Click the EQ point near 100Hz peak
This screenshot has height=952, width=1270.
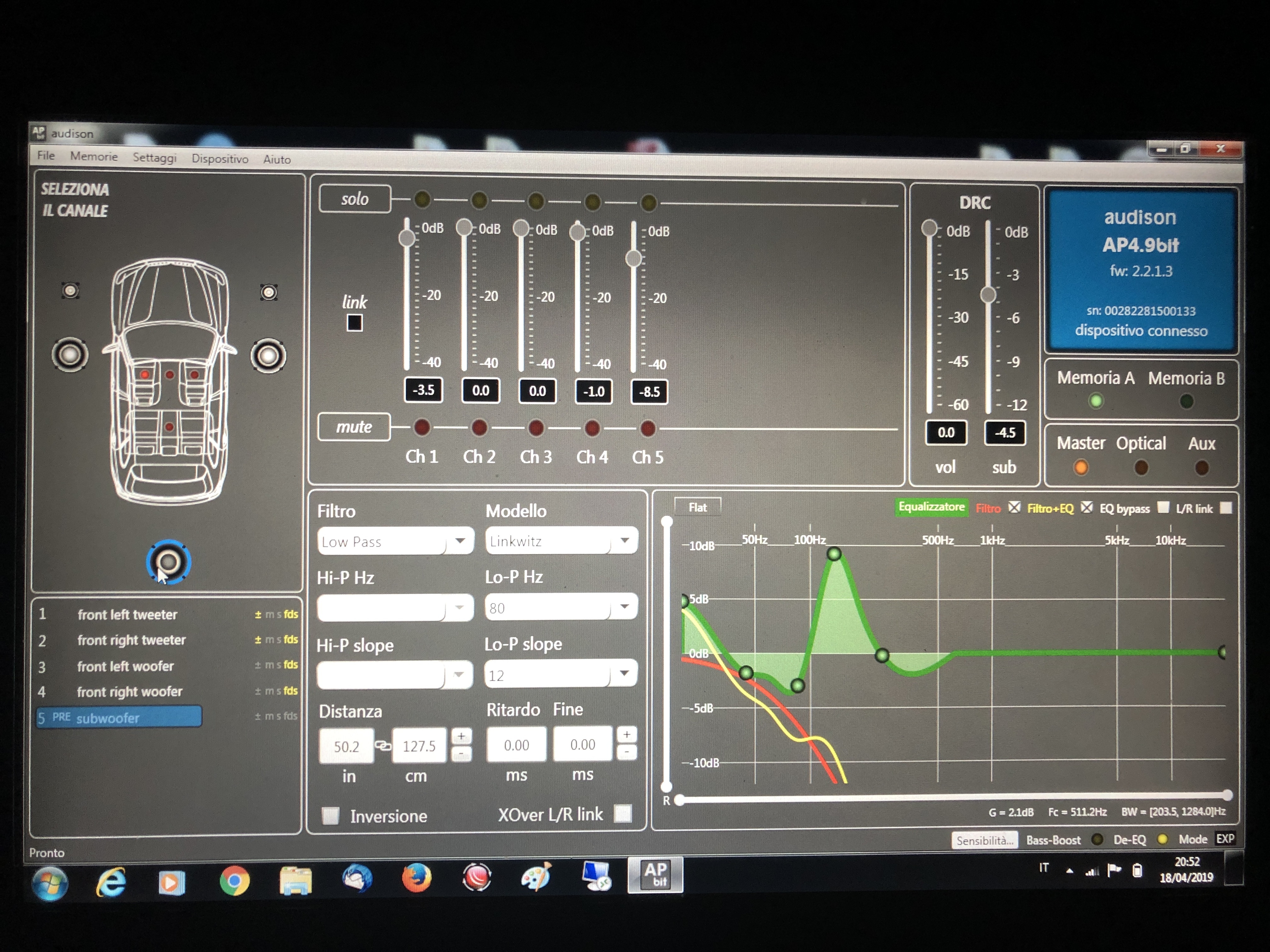tap(834, 554)
